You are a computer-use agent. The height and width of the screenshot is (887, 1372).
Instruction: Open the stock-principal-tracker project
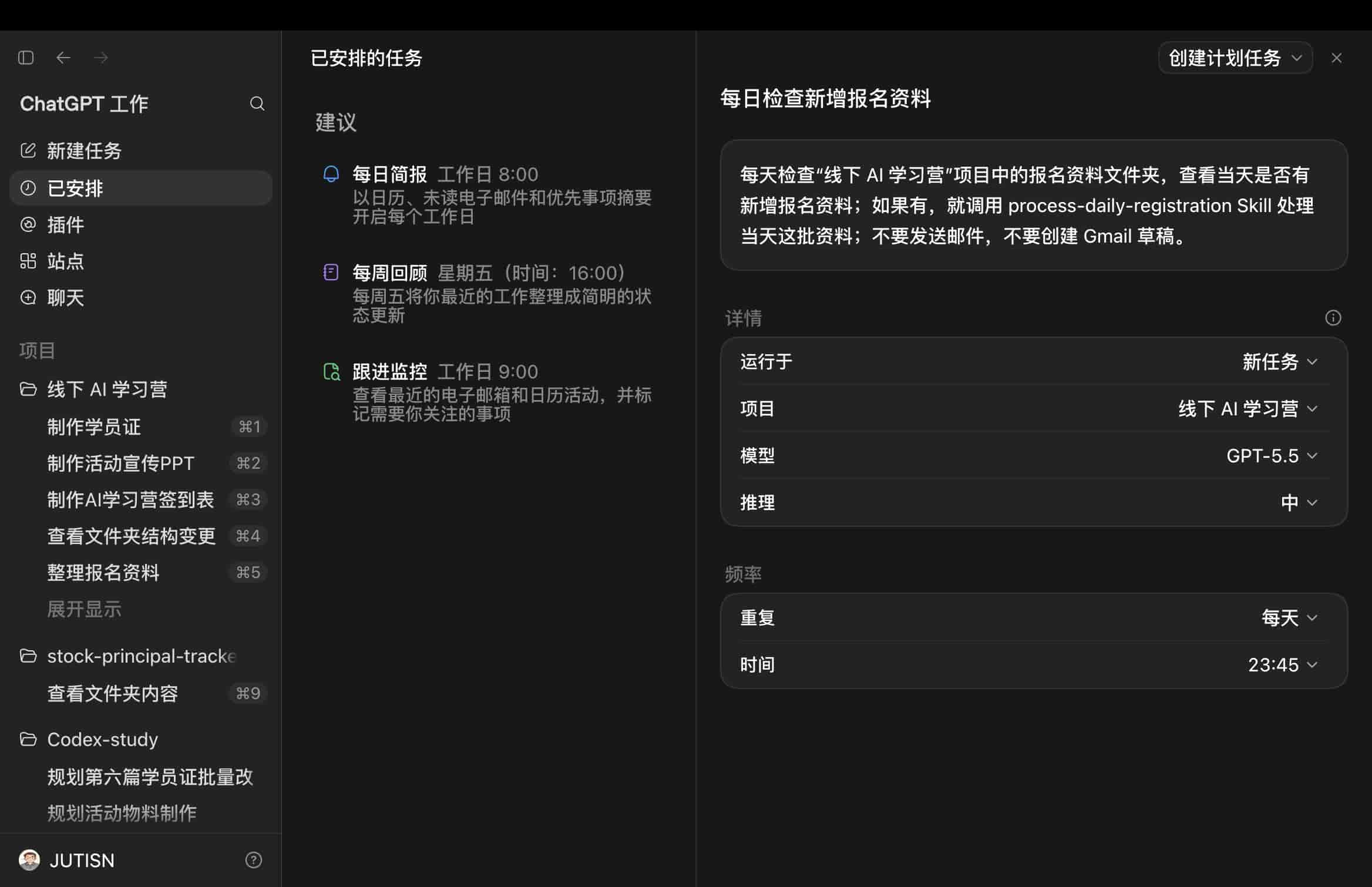[x=141, y=656]
